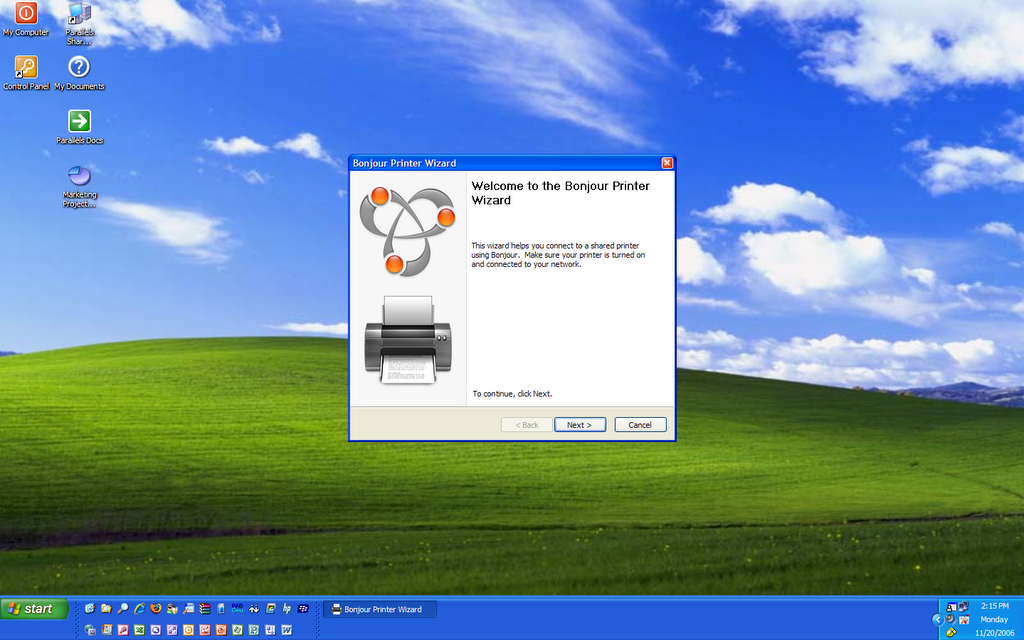Viewport: 1024px width, 640px height.
Task: Launch Microsoft Excel from Quick Launch
Action: click(139, 630)
